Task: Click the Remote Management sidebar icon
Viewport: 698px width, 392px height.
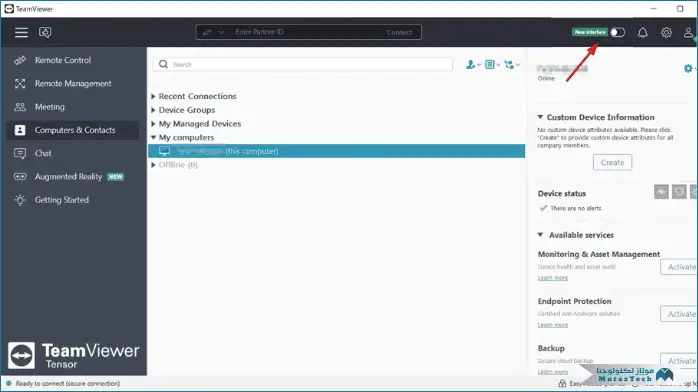Action: 20,83
